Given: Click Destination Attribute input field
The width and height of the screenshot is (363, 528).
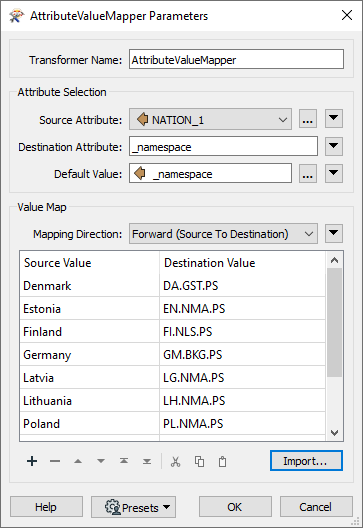Looking at the screenshot, I should click(x=223, y=146).
